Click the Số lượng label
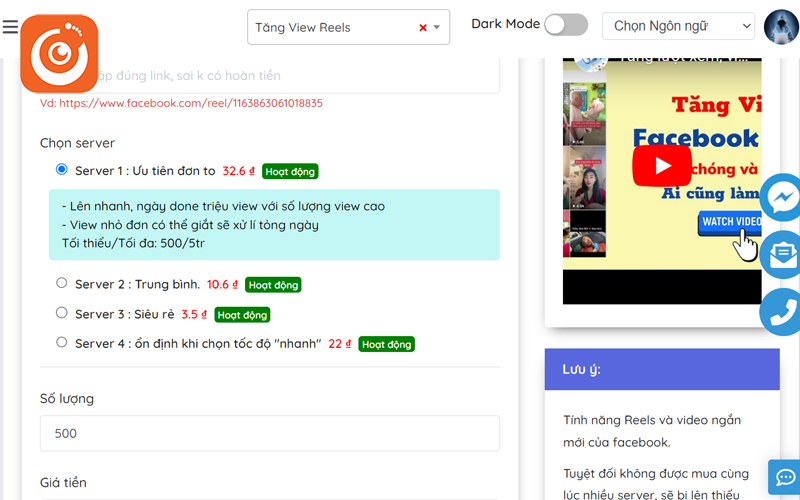Viewport: 800px width, 500px height. (x=67, y=398)
